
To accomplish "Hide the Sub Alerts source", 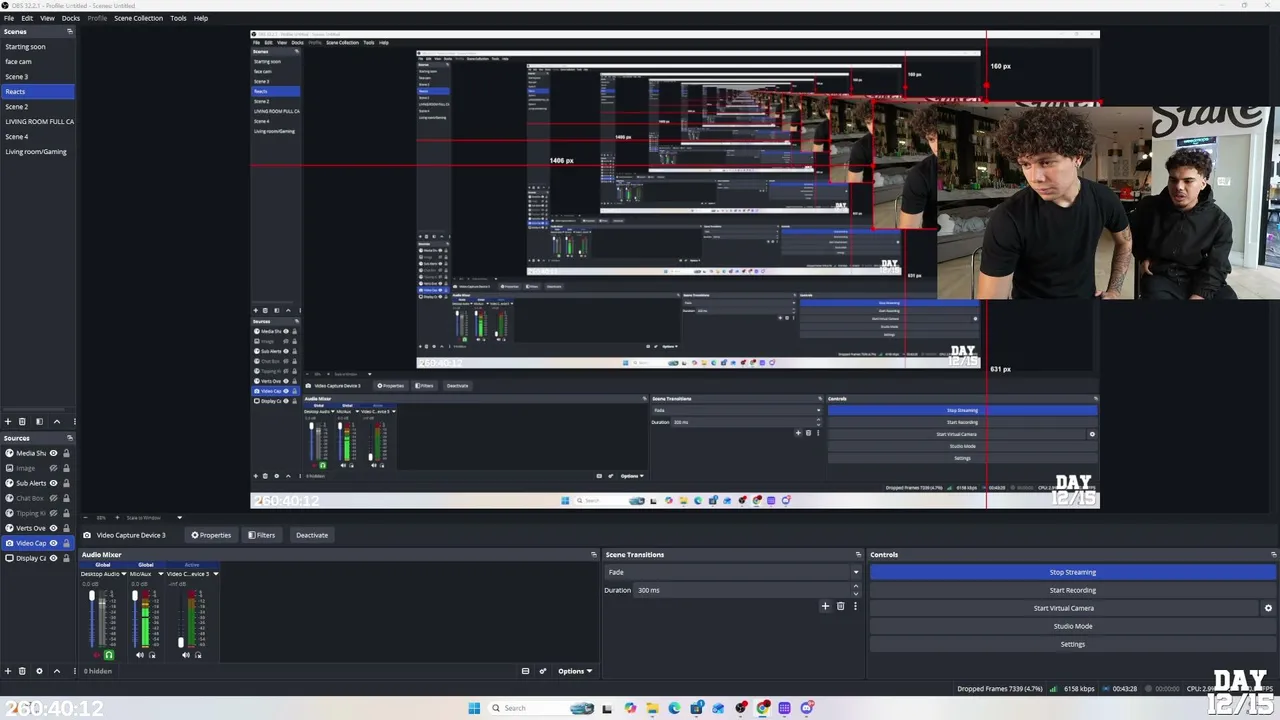I will [x=54, y=483].
